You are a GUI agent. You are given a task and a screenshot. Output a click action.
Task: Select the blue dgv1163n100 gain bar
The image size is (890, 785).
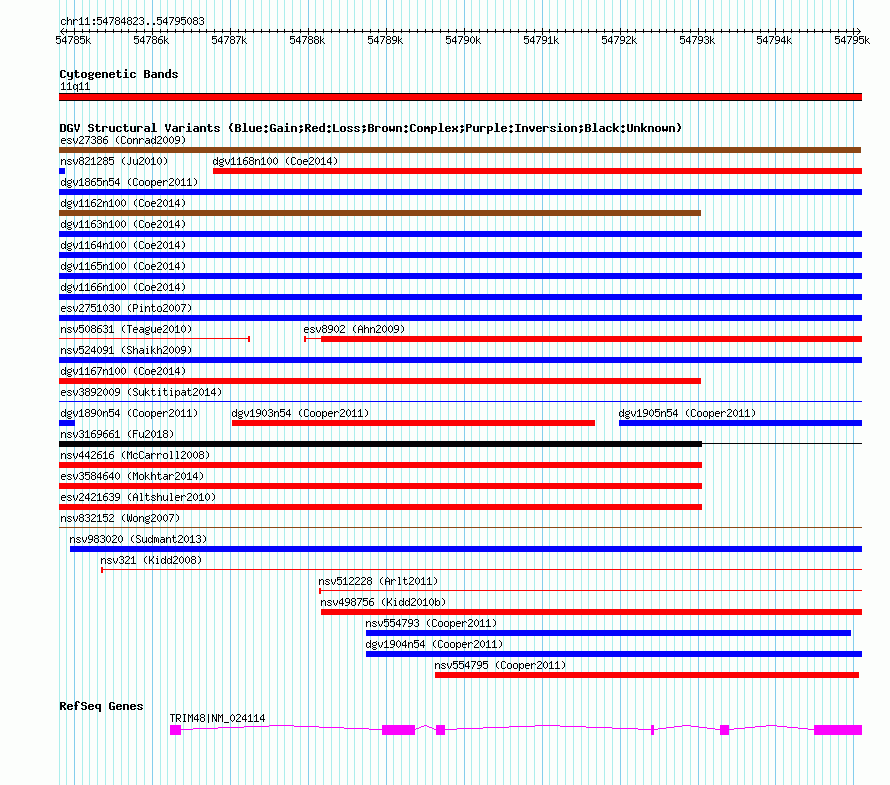460,234
